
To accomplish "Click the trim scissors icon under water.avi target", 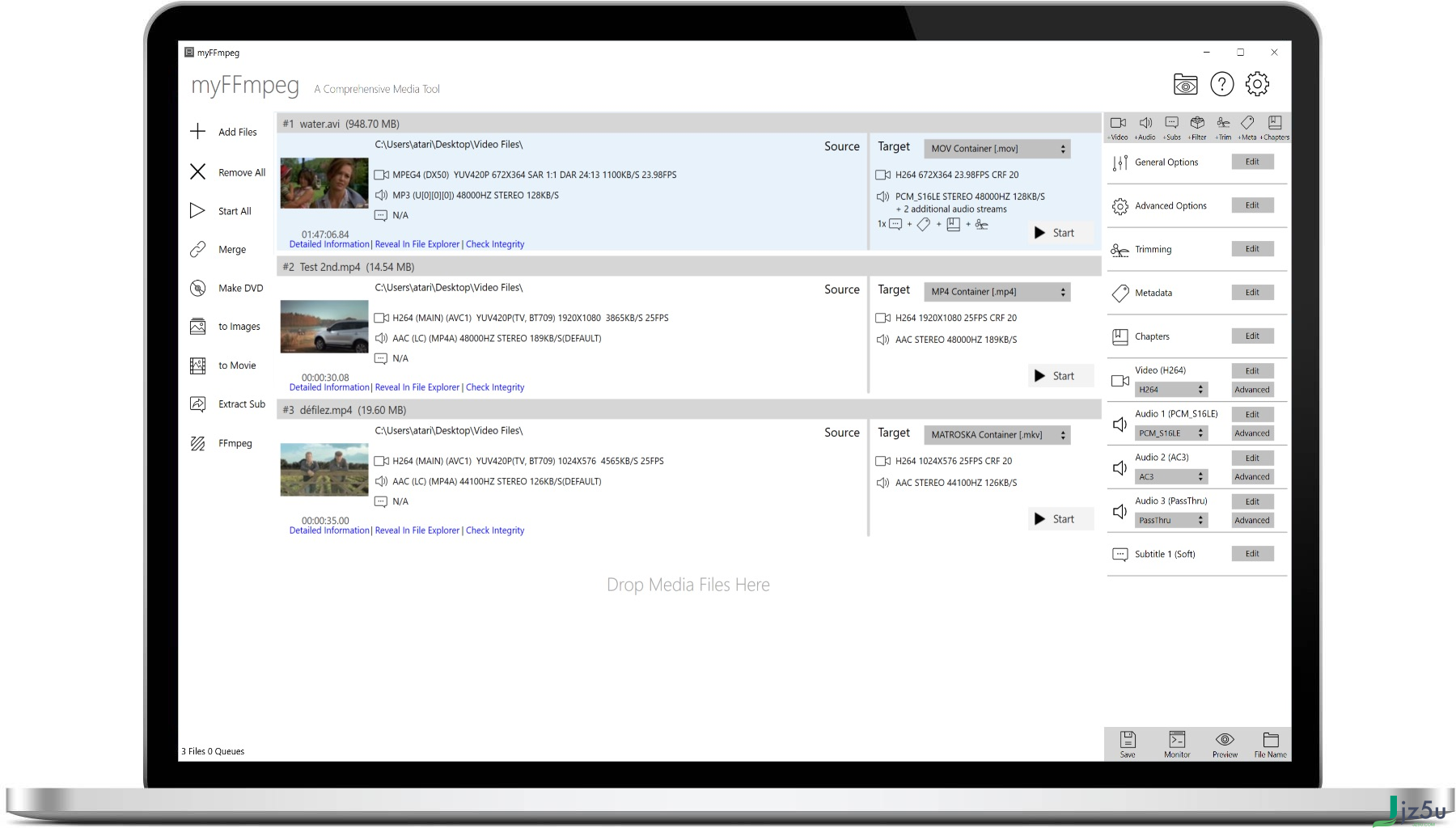I will pyautogui.click(x=982, y=224).
